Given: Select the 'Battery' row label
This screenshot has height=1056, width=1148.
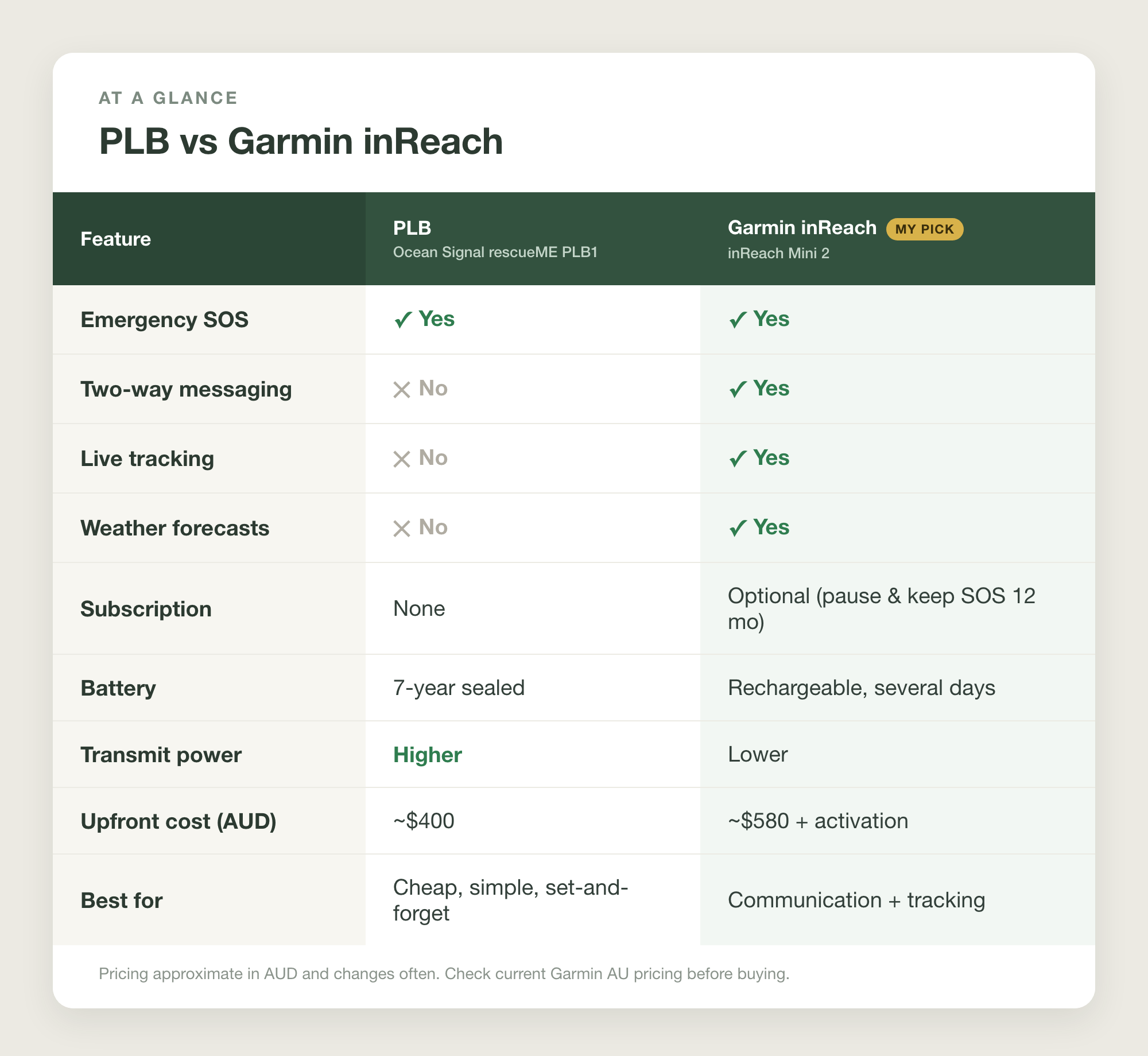Looking at the screenshot, I should coord(118,688).
